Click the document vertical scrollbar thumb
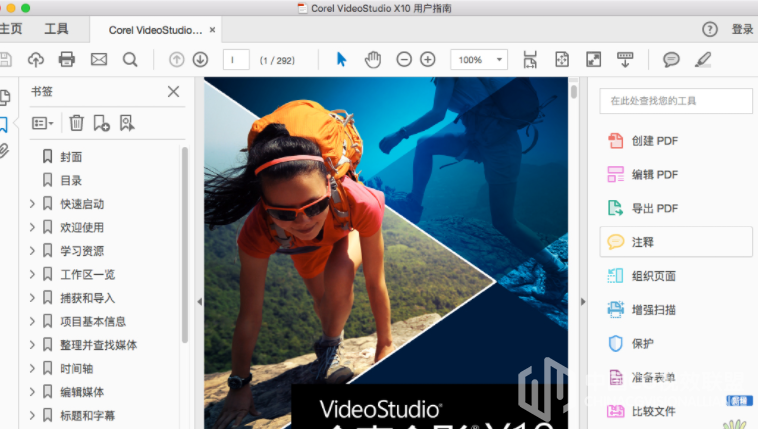The height and width of the screenshot is (429, 758). [574, 91]
